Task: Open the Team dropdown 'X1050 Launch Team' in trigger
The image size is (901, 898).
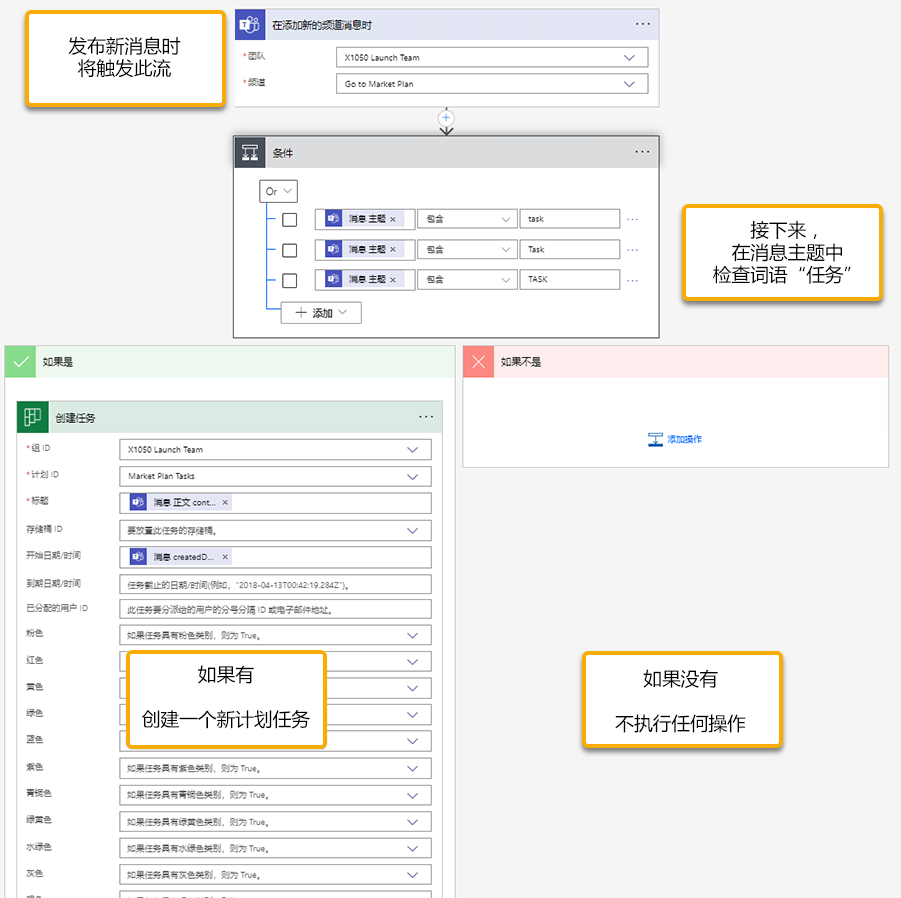Action: (492, 57)
